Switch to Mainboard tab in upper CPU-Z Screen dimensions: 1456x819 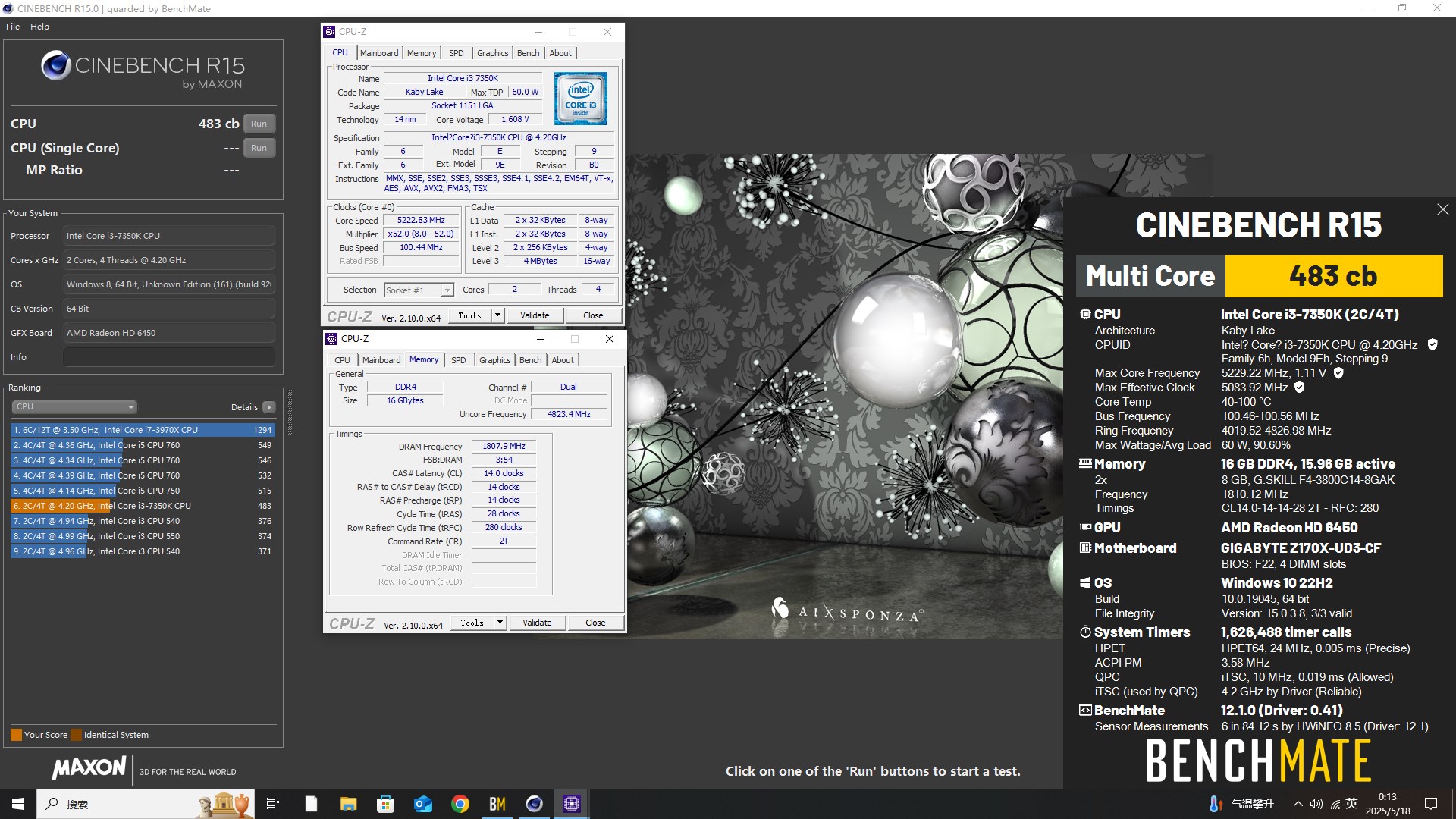379,53
